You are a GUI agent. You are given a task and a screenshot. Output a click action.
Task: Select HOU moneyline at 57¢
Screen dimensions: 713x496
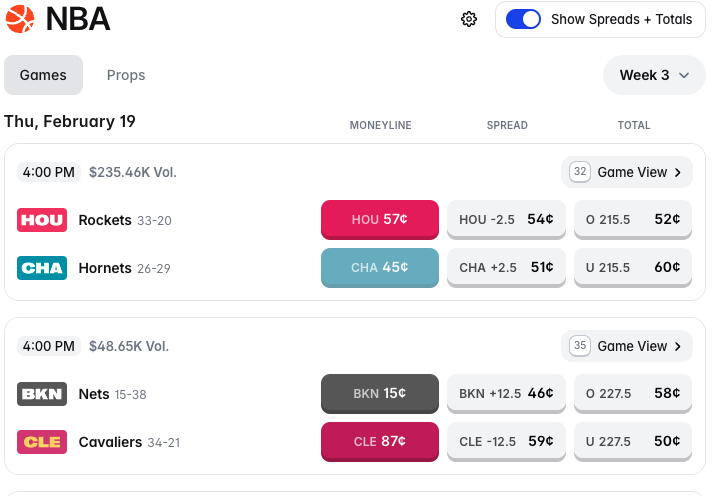[x=380, y=220]
